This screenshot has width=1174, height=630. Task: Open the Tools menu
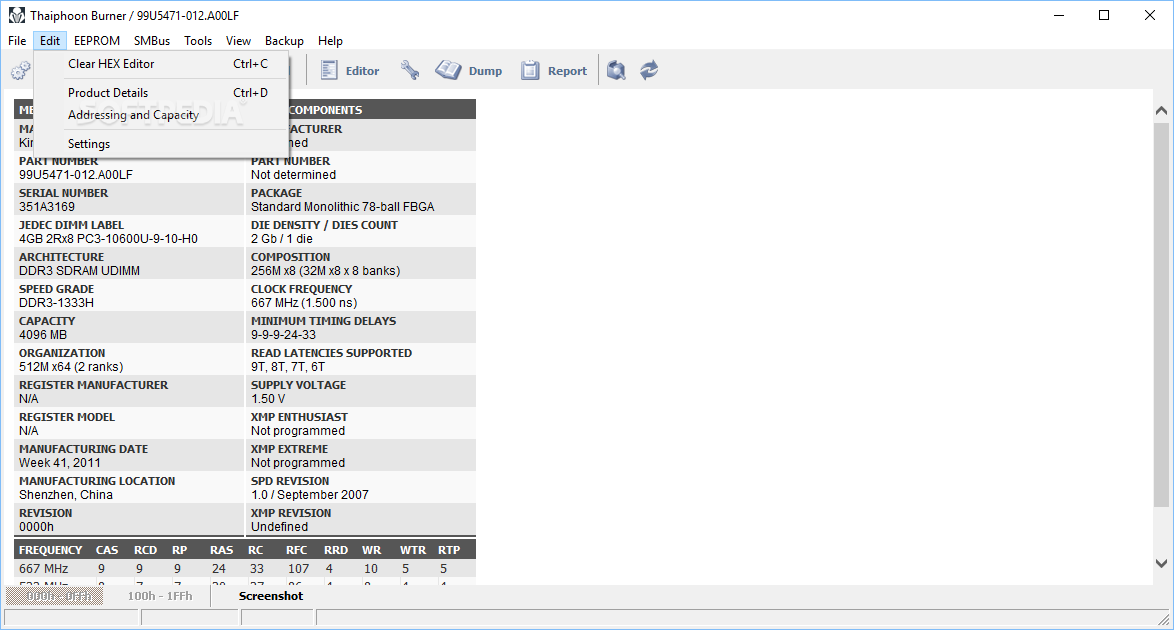(198, 40)
